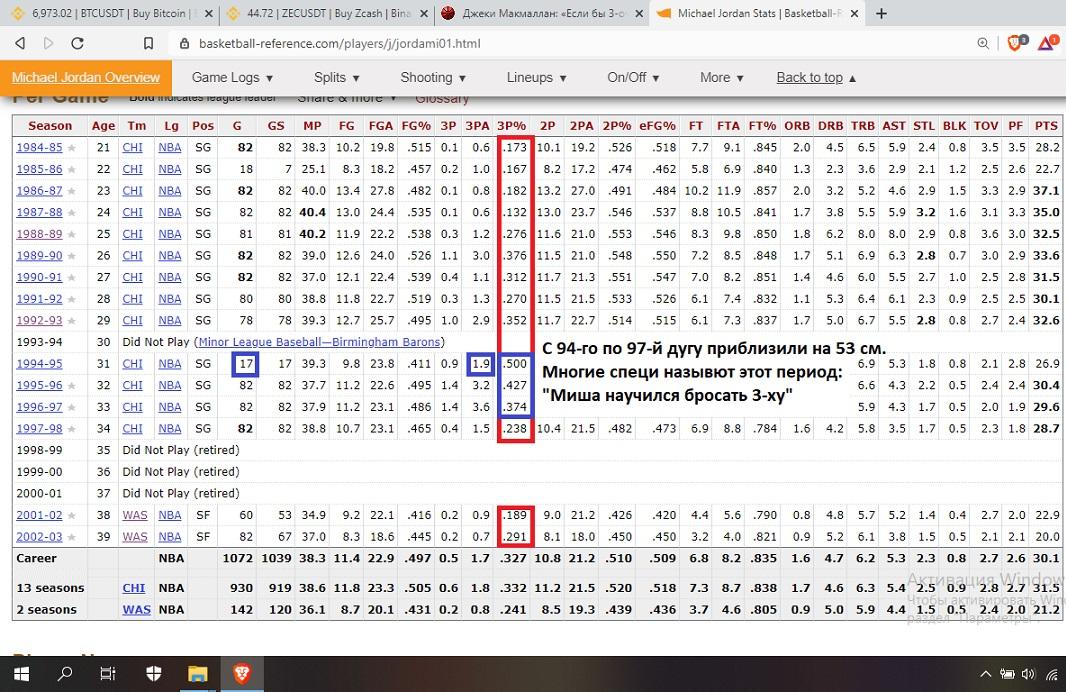Switch to the Джеки Макмаллан tab

(x=542, y=14)
